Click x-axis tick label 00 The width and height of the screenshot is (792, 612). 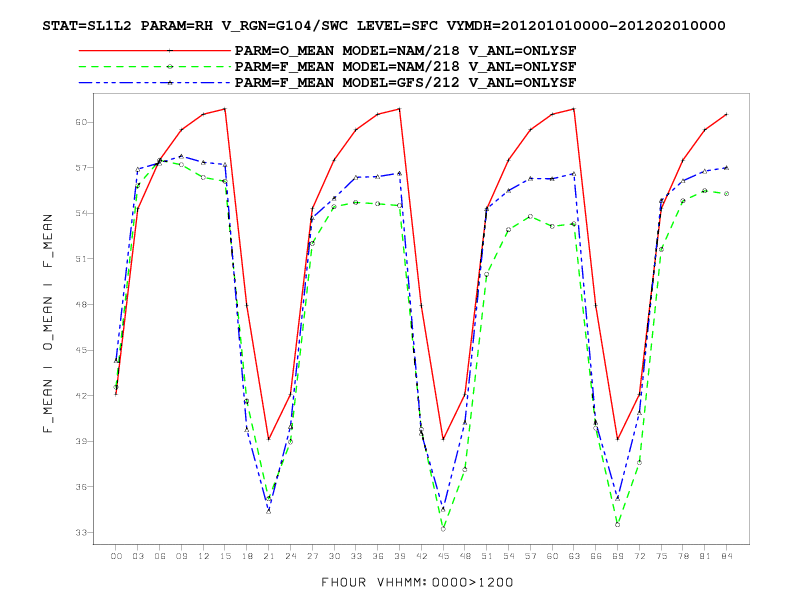click(x=116, y=556)
